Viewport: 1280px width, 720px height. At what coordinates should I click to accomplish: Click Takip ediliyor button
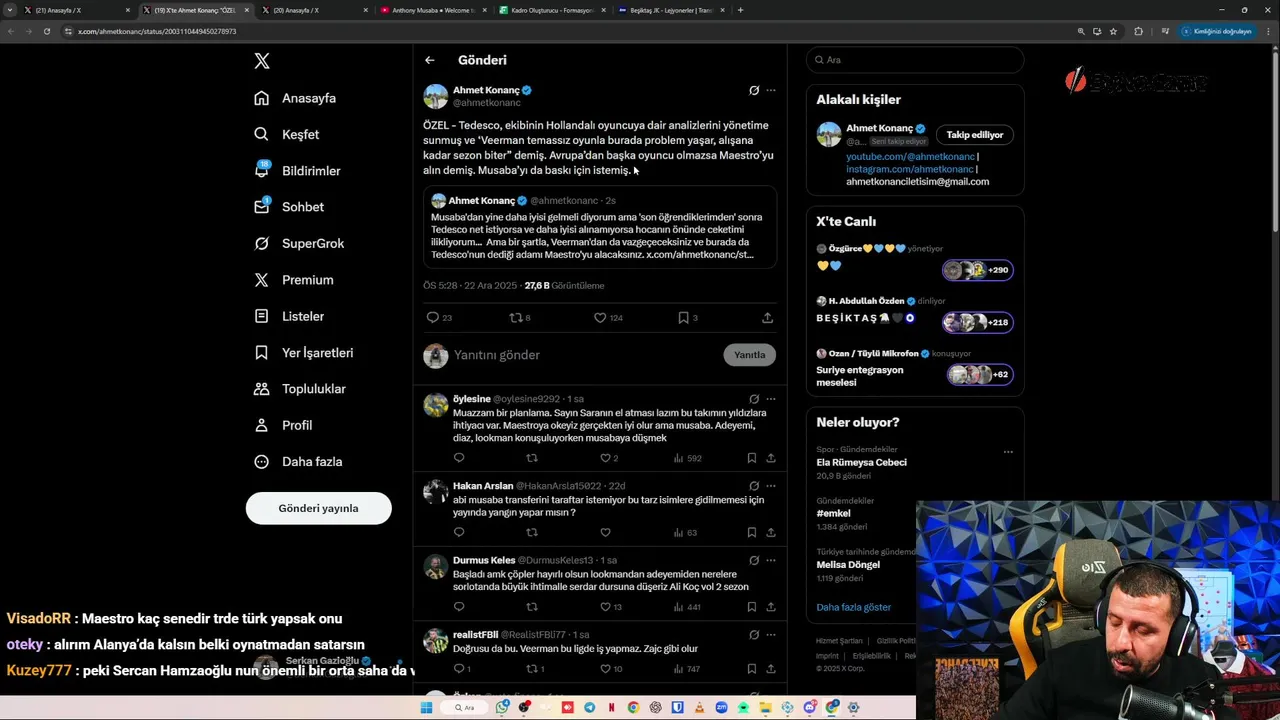coord(975,134)
